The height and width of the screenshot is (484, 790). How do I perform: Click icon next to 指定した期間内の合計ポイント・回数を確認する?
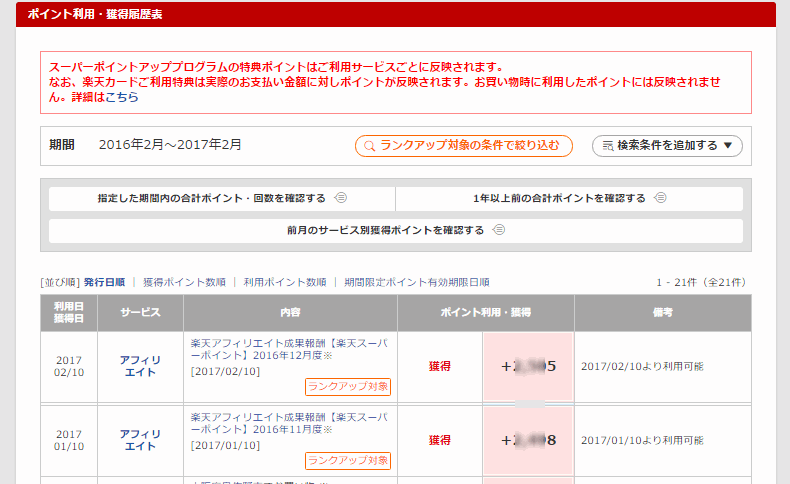click(341, 198)
